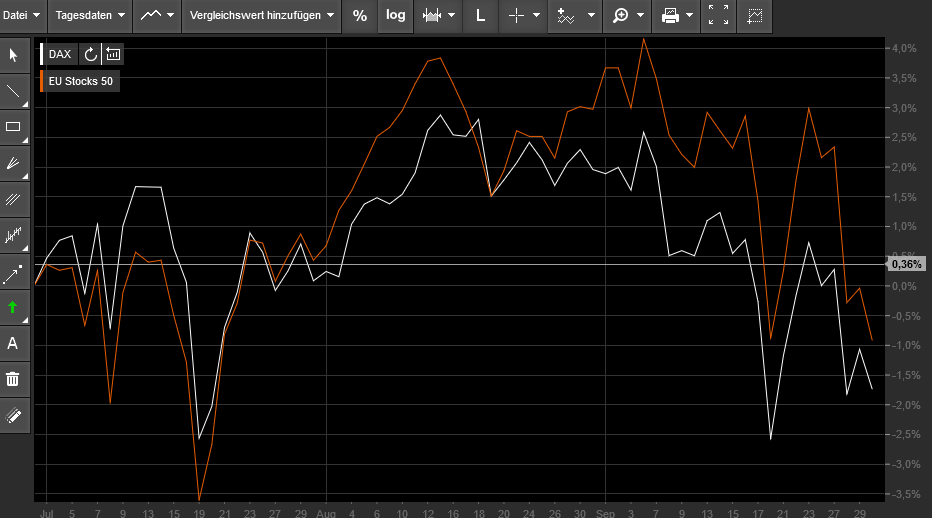Select the green up arrow marker tool

tap(14, 307)
